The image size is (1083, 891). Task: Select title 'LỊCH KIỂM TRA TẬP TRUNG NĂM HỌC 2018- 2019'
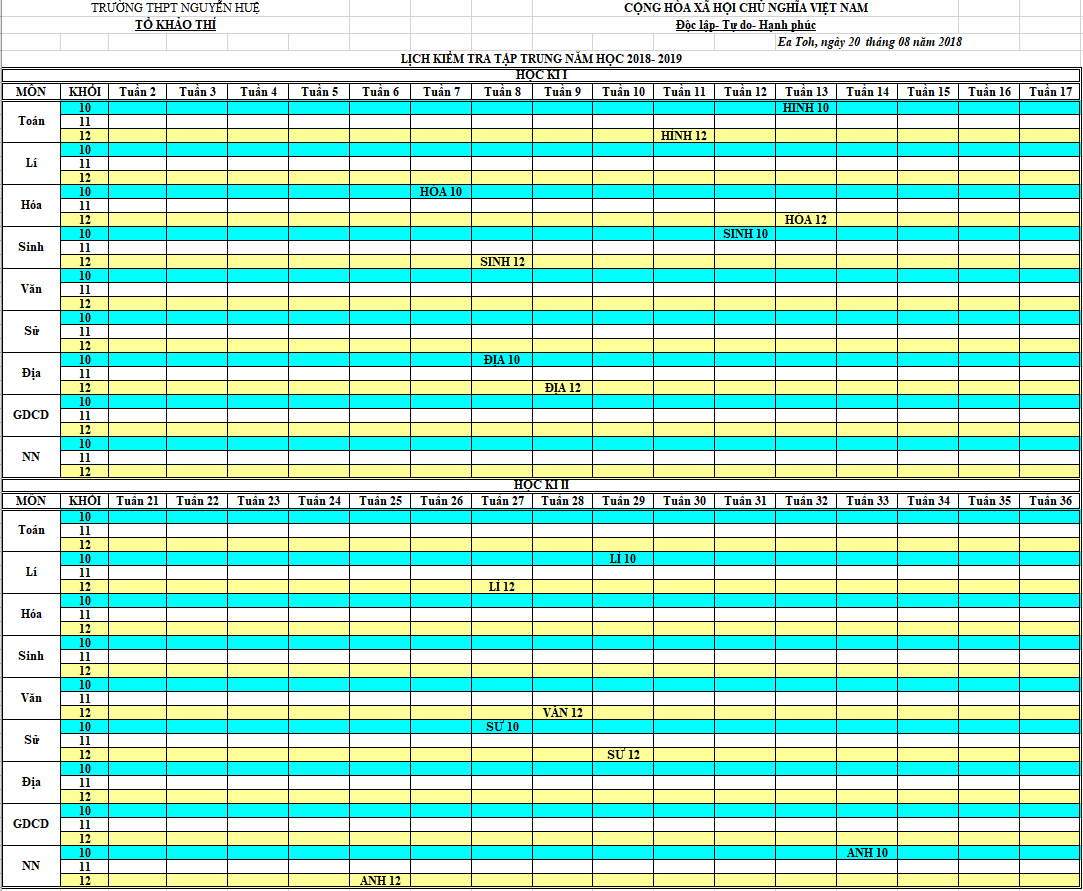pyautogui.click(x=541, y=59)
